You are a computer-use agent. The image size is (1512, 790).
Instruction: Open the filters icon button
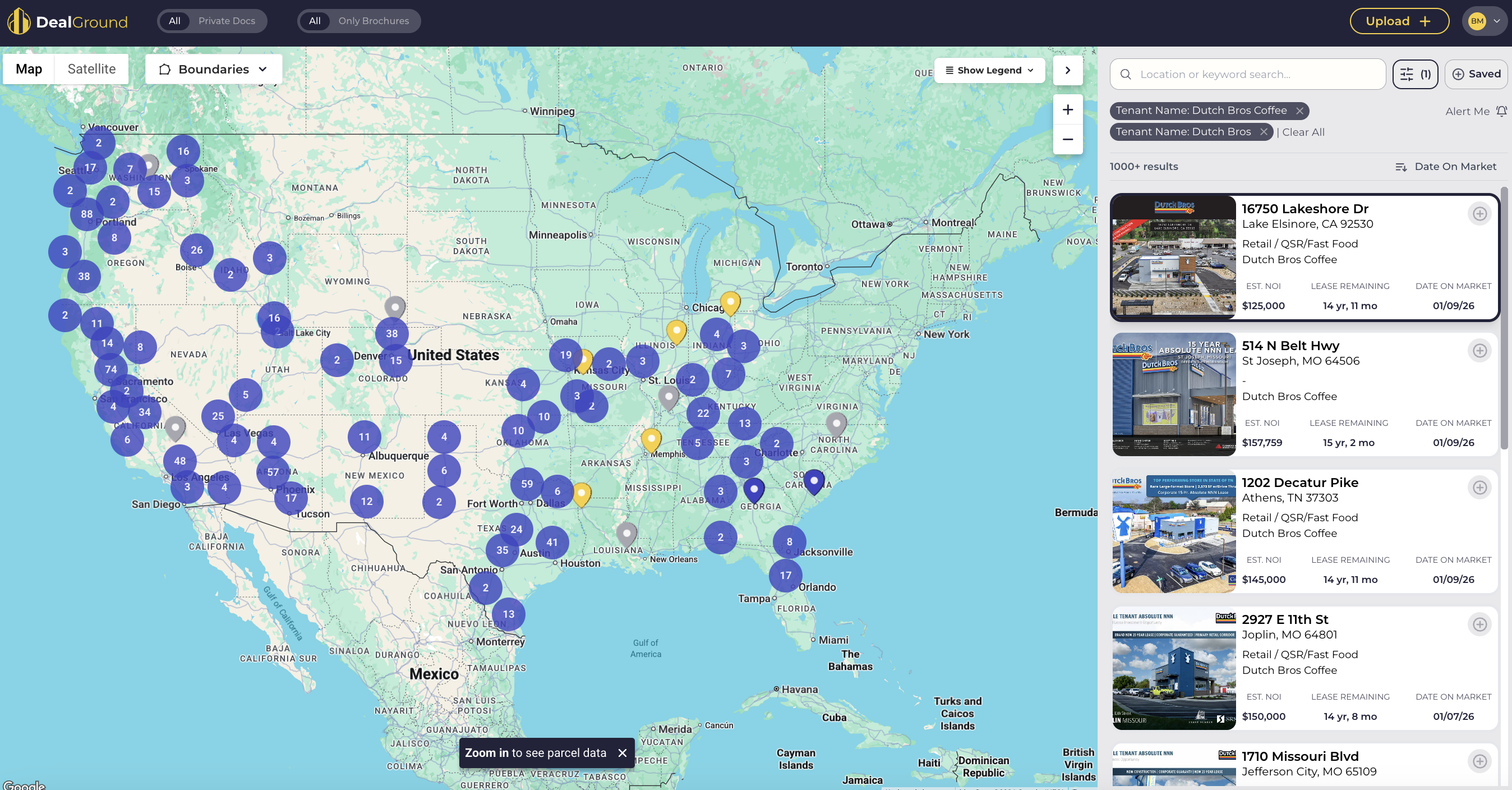1414,74
